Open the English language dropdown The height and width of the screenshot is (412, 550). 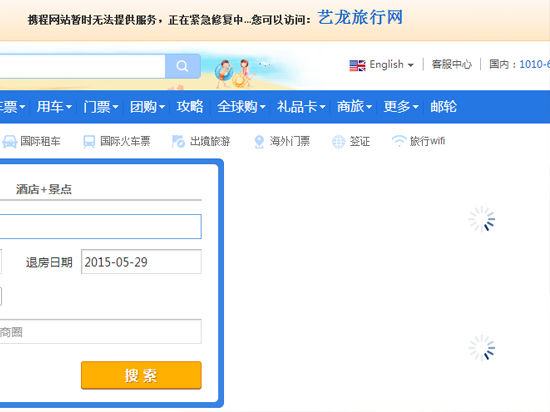click(x=391, y=65)
